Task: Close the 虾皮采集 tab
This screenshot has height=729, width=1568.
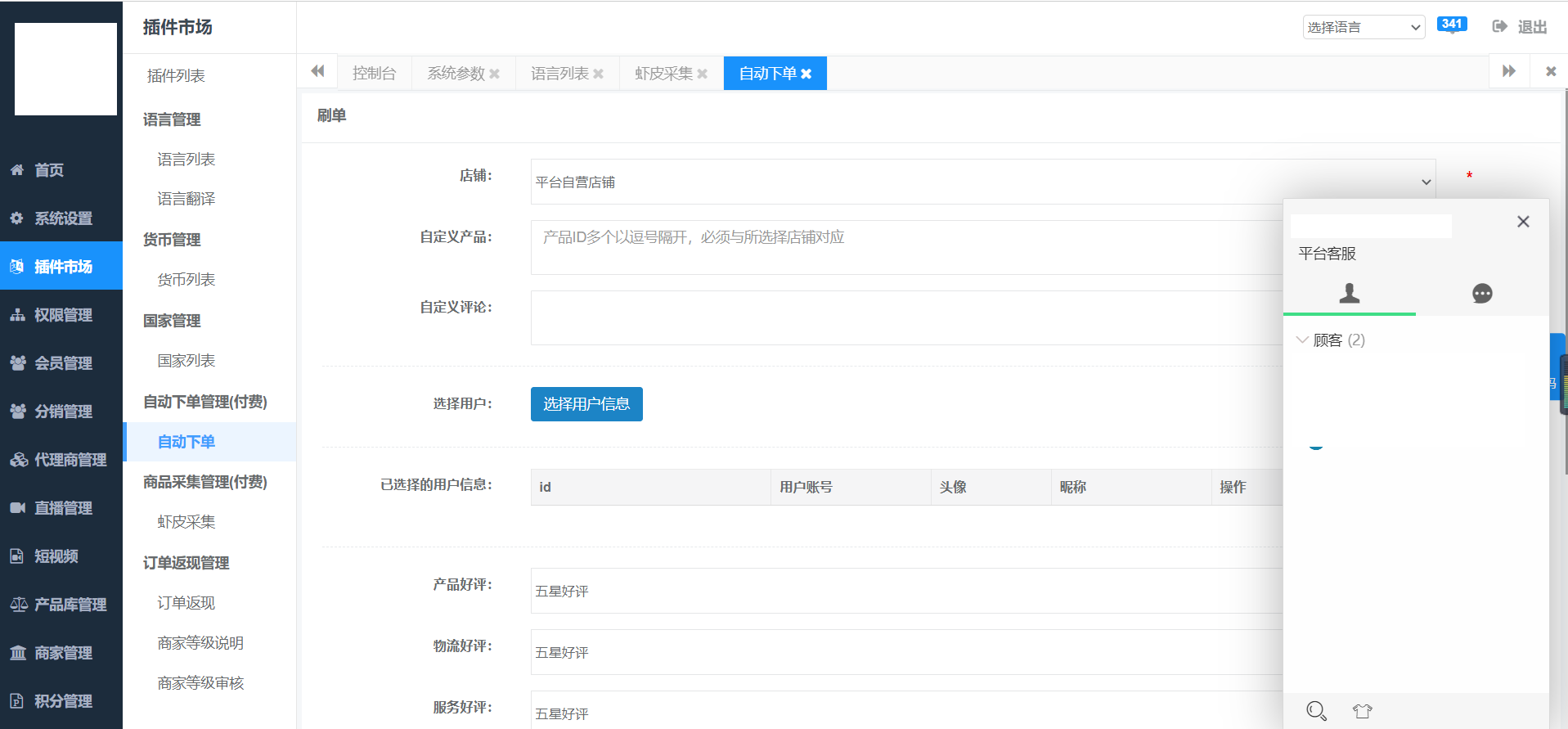Action: (702, 74)
